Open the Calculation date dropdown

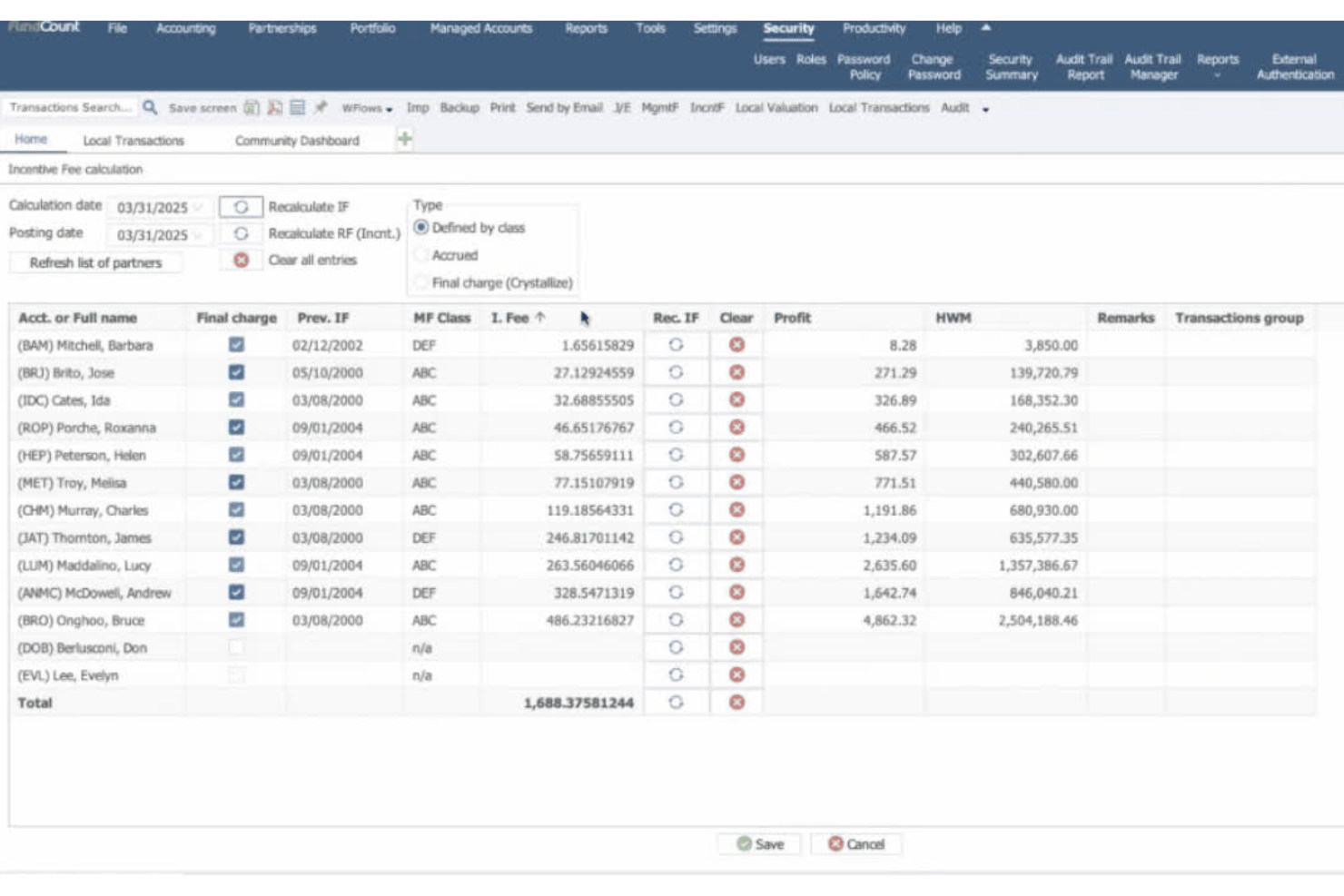198,208
